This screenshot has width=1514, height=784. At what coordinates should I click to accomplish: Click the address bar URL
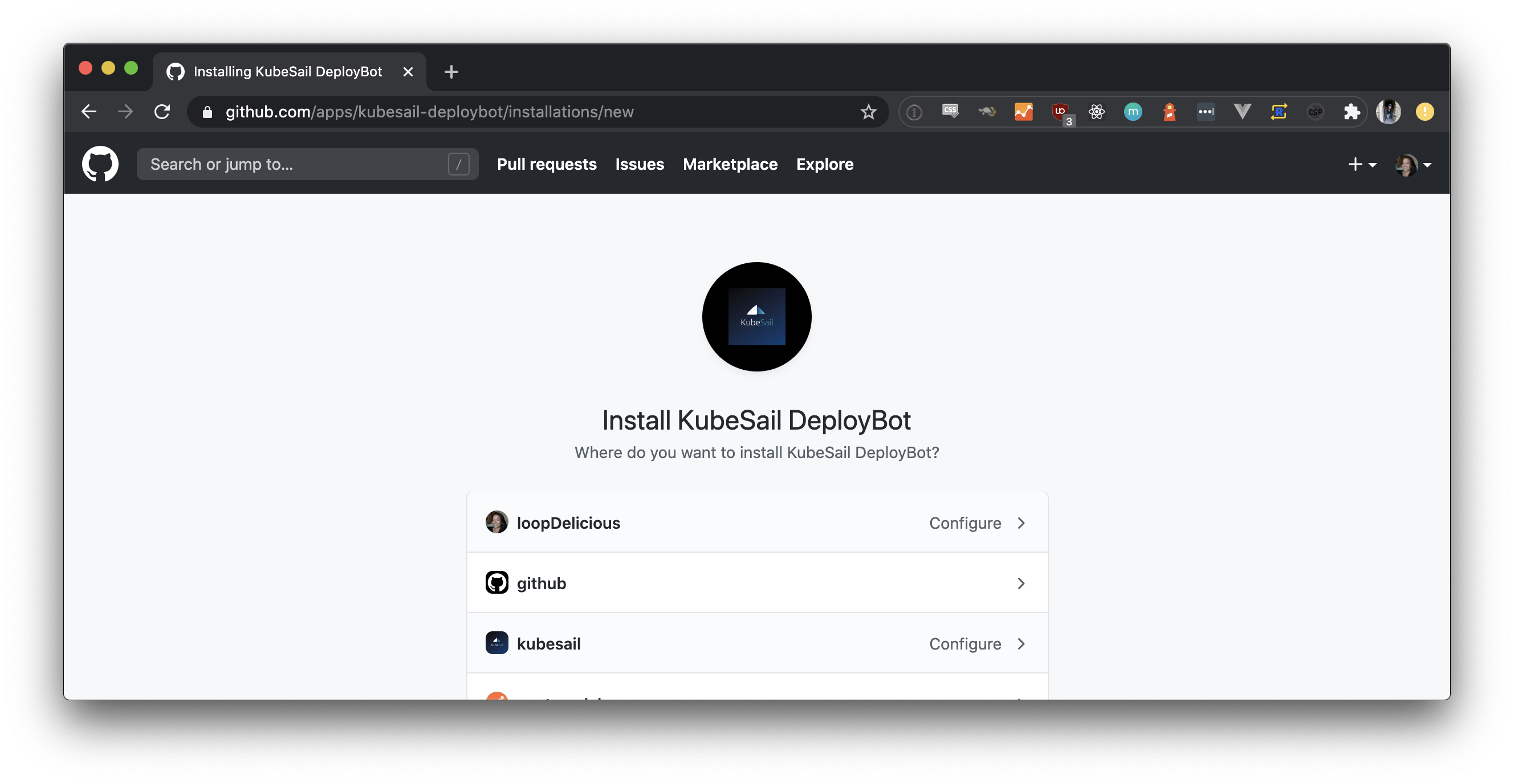(429, 112)
